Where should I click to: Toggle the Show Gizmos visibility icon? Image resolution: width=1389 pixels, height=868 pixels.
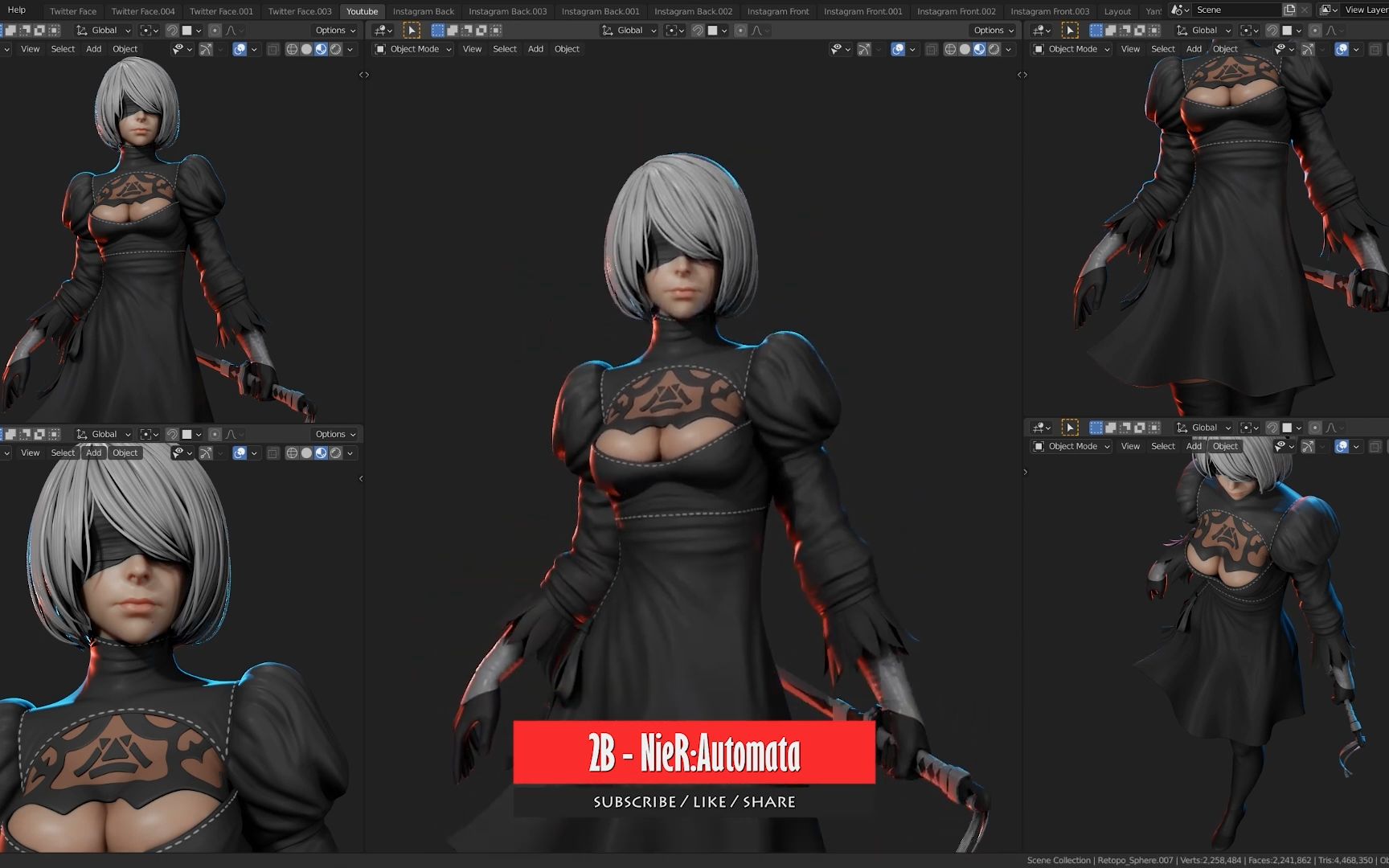[866, 49]
